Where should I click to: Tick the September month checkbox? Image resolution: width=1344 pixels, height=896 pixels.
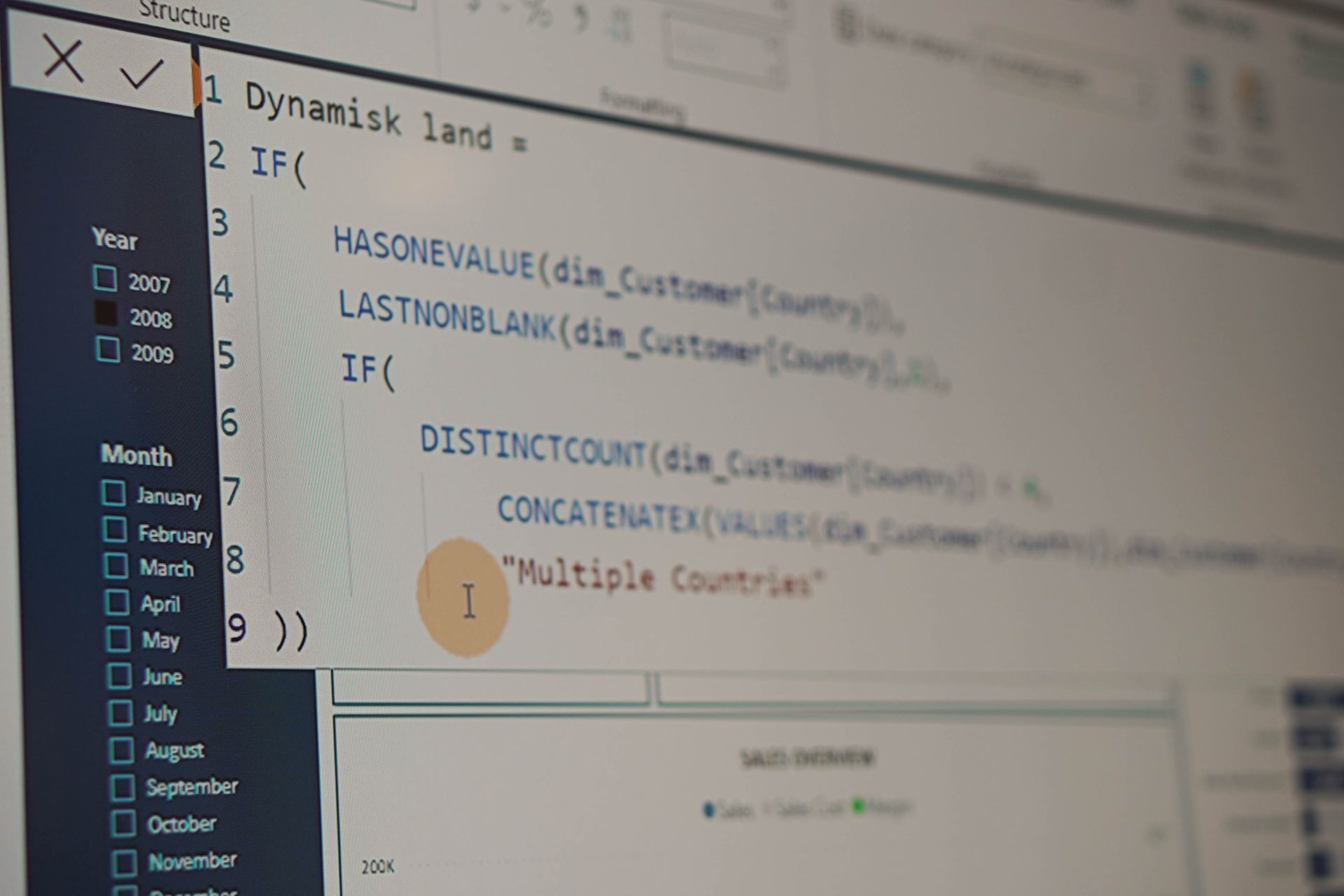pyautogui.click(x=122, y=787)
